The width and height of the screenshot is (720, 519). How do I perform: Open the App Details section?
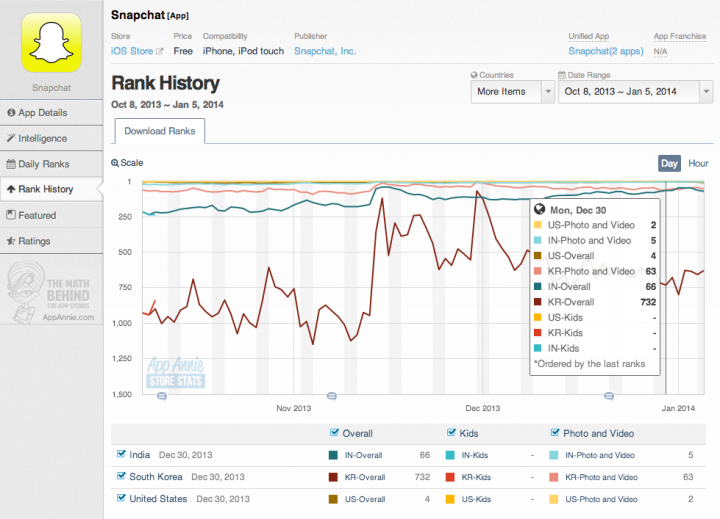tap(51, 113)
